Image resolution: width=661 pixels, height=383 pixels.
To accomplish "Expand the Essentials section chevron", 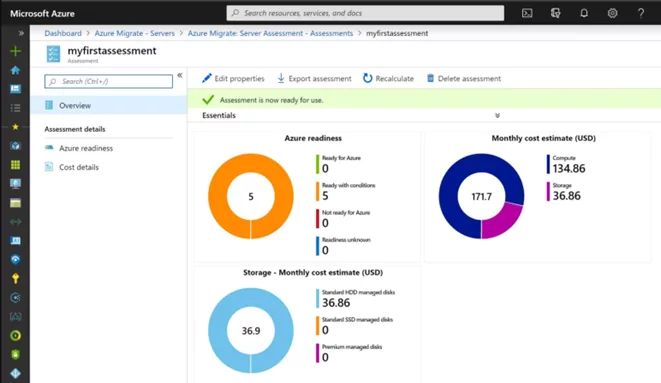I will pyautogui.click(x=497, y=115).
